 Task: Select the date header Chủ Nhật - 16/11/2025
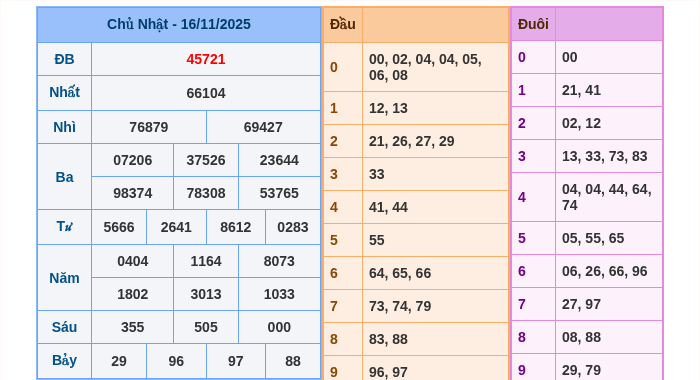tap(179, 24)
